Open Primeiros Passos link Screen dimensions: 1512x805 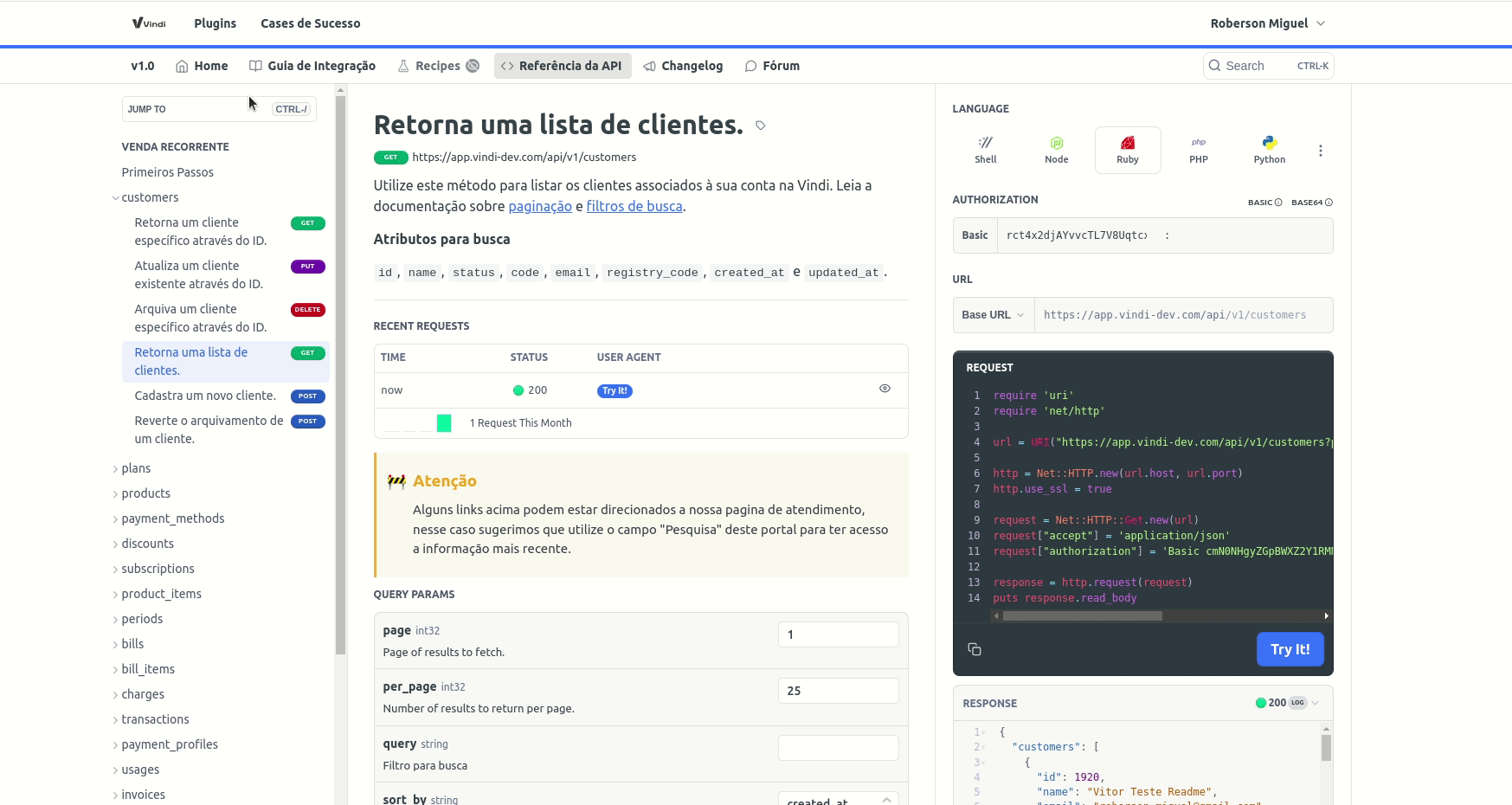pyautogui.click(x=168, y=172)
